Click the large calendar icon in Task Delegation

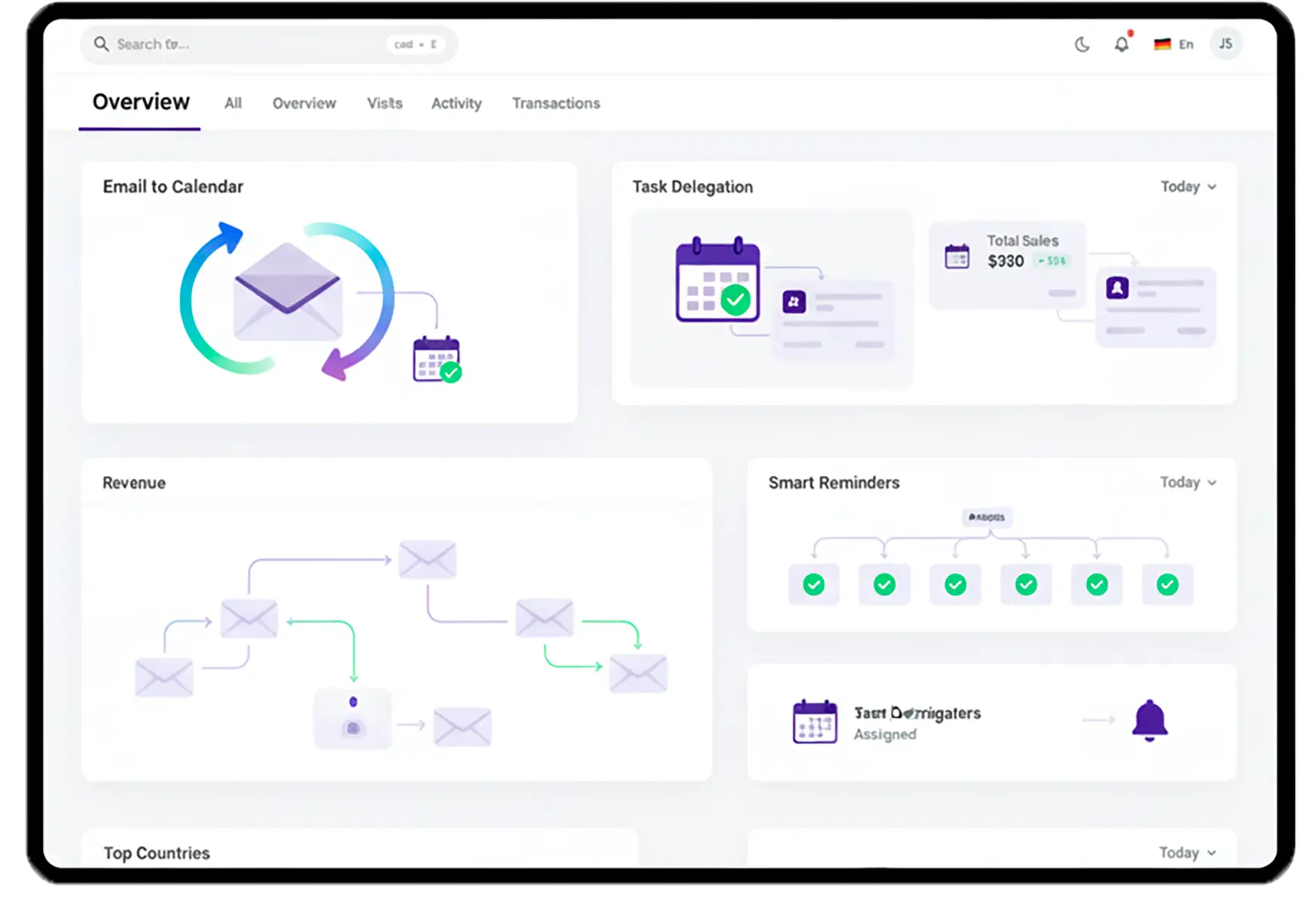716,280
